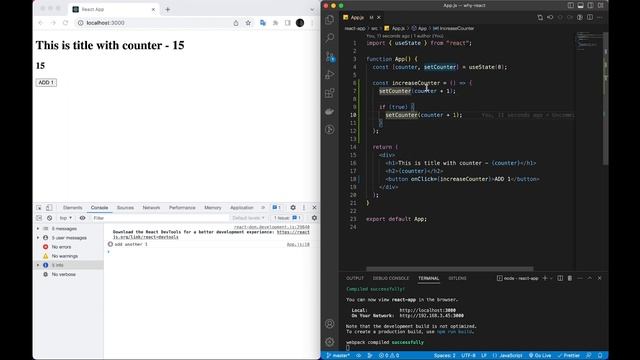The height and width of the screenshot is (360, 640).
Task: Close the VS Code bottom panel
Action: tap(600, 278)
